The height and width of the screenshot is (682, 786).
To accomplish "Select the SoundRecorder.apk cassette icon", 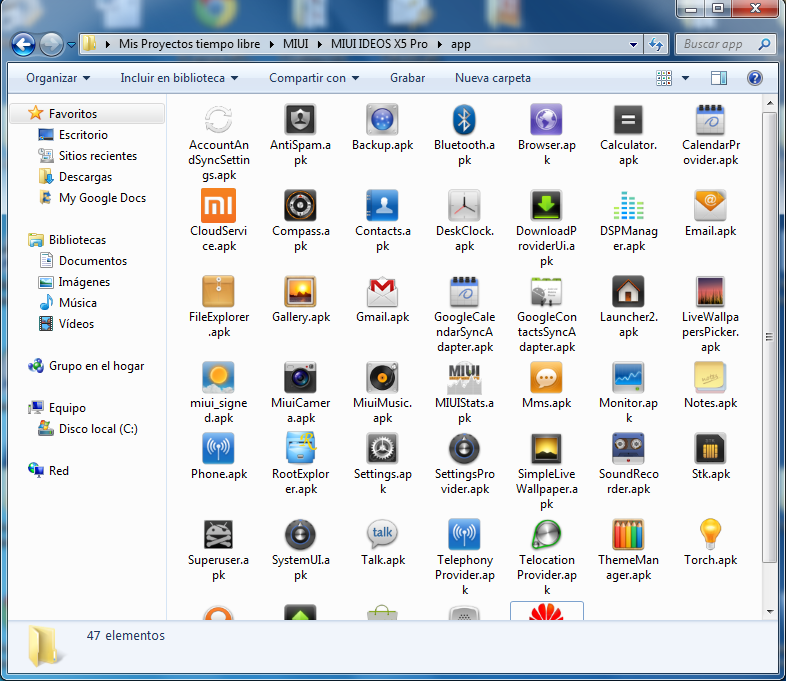I will 628,448.
